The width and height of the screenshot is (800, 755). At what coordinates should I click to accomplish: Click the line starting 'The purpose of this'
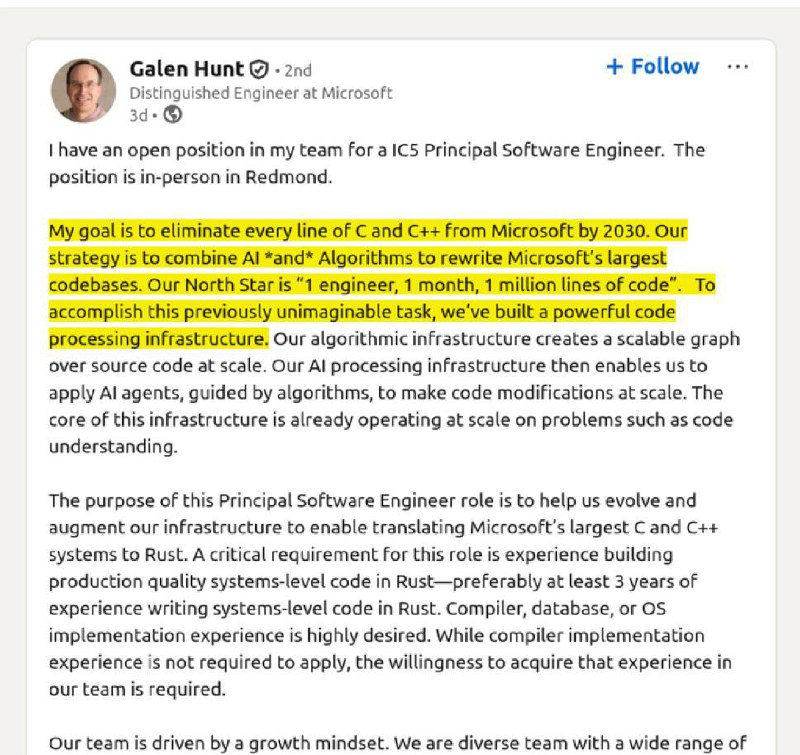pyautogui.click(x=372, y=500)
